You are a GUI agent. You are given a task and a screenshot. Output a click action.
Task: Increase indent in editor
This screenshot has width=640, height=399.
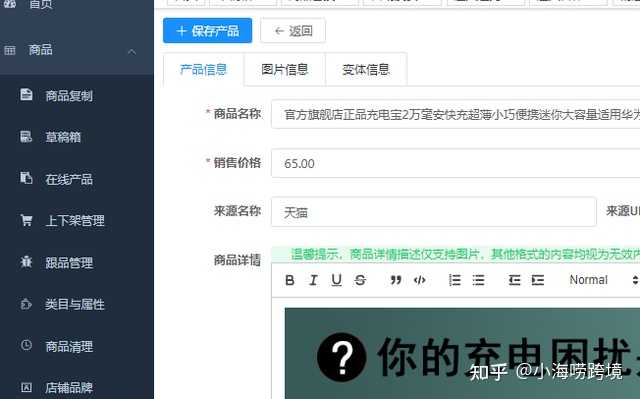click(x=538, y=280)
